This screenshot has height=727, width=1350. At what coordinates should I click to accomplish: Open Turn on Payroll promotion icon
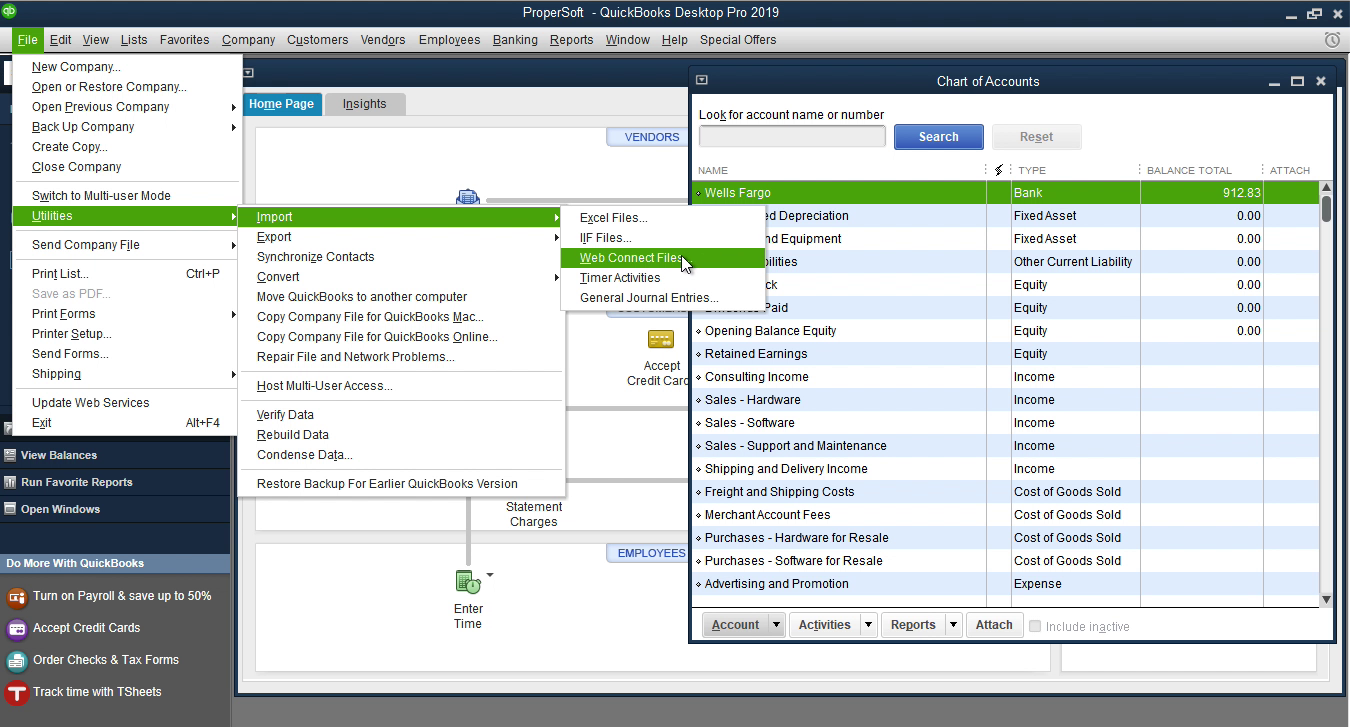coord(16,597)
